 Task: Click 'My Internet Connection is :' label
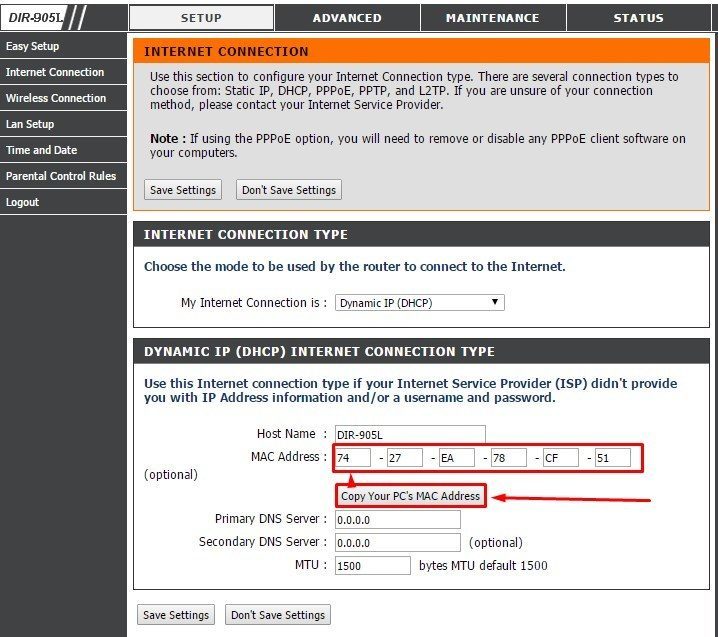point(254,303)
